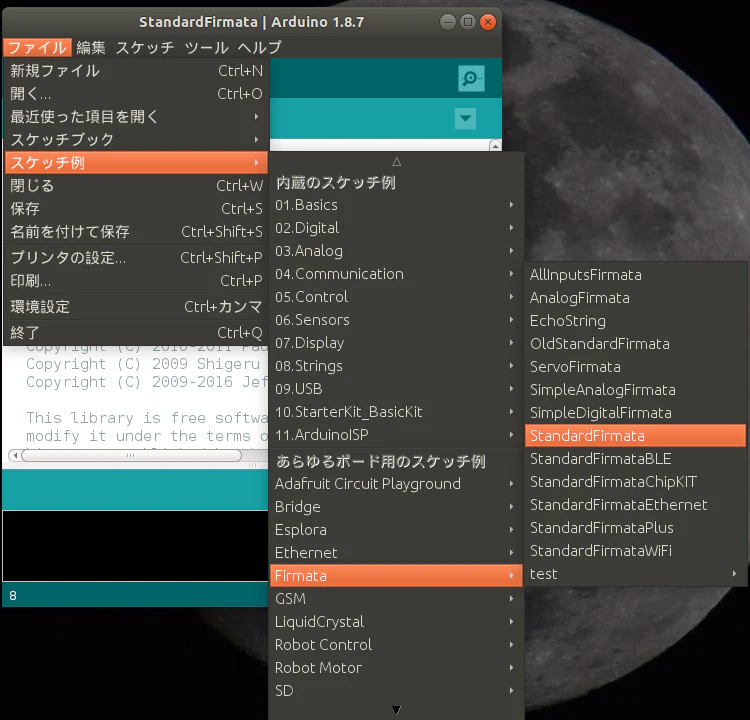750x720 pixels.
Task: Expand GSM library examples
Action: pyautogui.click(x=396, y=598)
